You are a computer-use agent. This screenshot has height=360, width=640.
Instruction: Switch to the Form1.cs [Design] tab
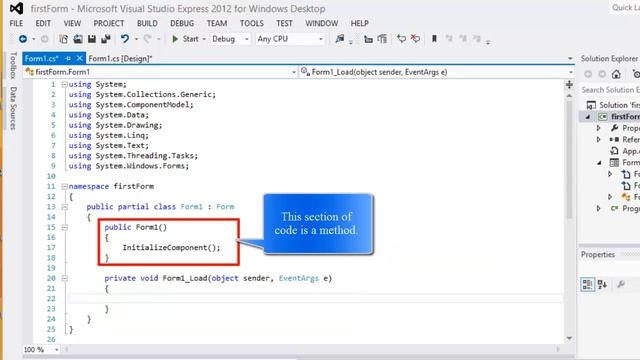point(120,59)
